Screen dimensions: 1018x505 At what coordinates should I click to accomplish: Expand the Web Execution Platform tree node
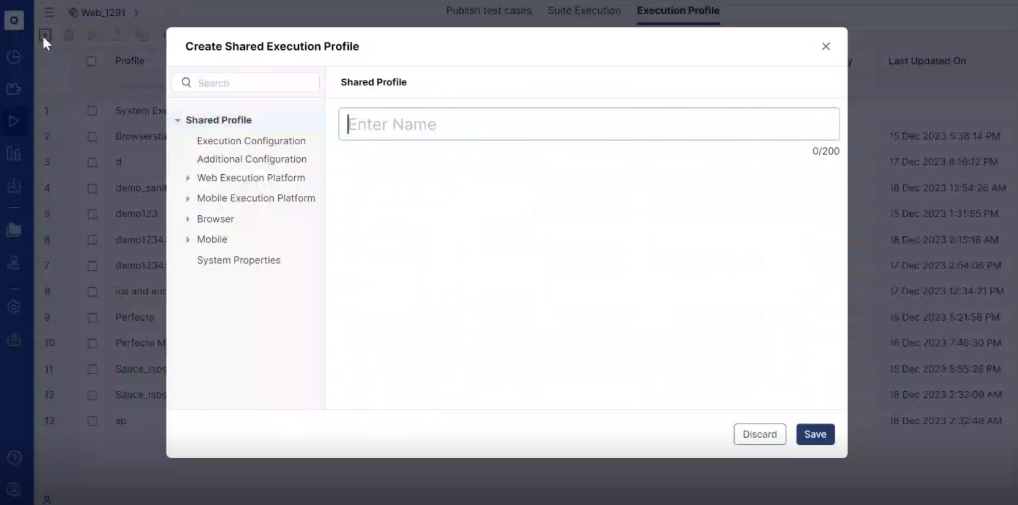(x=188, y=178)
